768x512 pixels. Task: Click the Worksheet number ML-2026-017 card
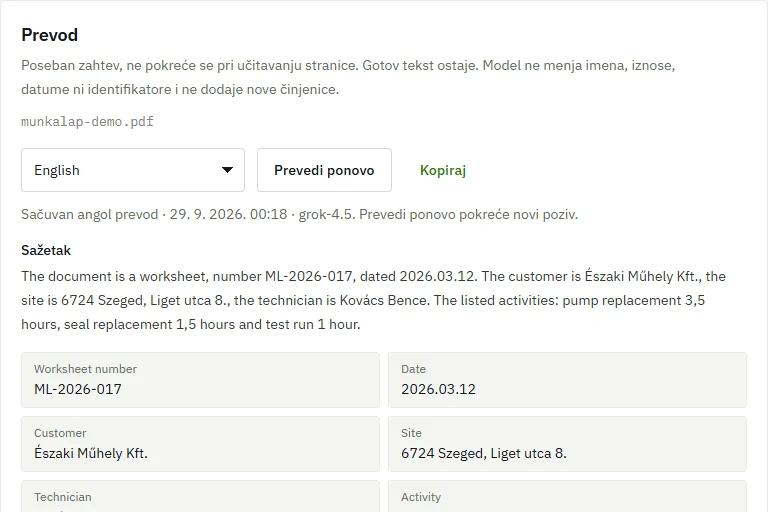coord(200,380)
